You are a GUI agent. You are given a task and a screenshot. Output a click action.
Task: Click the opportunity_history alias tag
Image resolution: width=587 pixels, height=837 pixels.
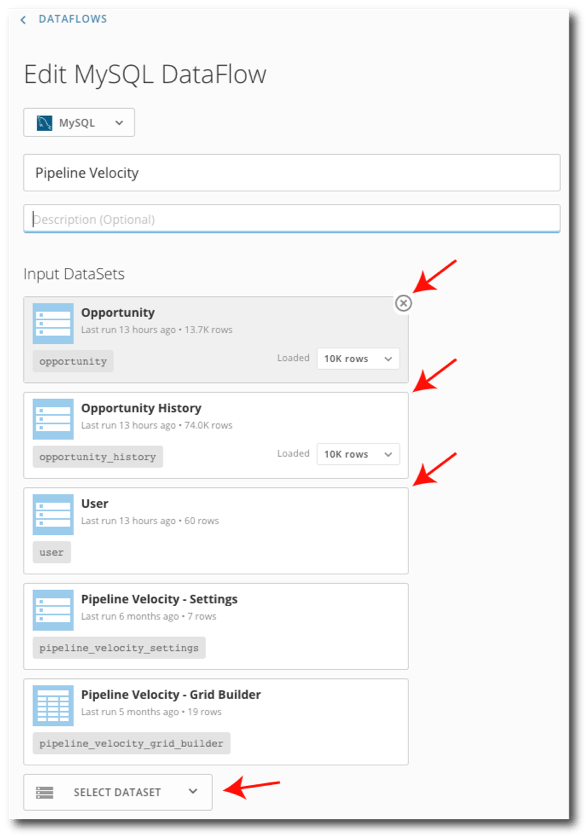coord(98,457)
